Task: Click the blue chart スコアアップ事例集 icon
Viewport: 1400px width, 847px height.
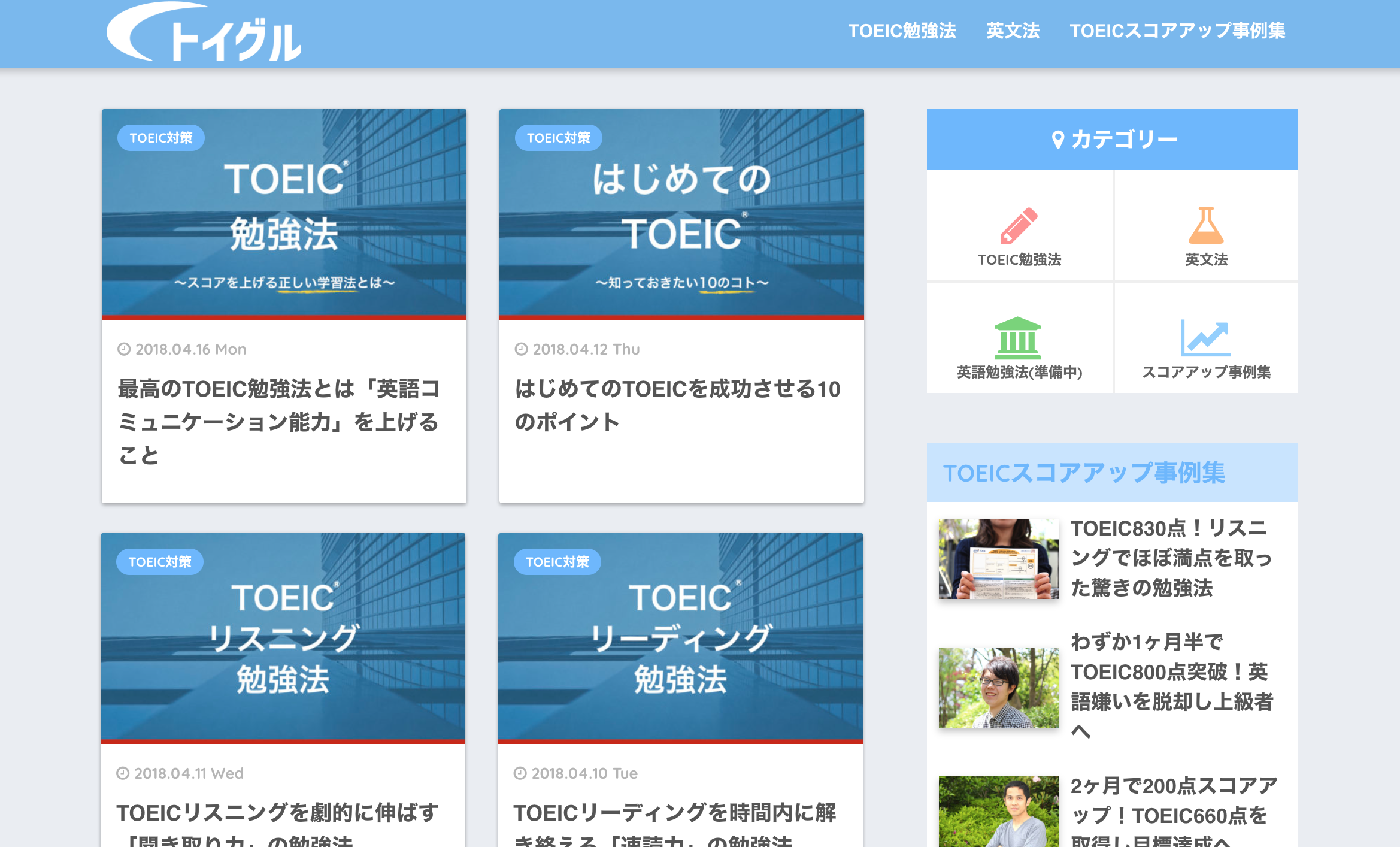Action: (1206, 338)
